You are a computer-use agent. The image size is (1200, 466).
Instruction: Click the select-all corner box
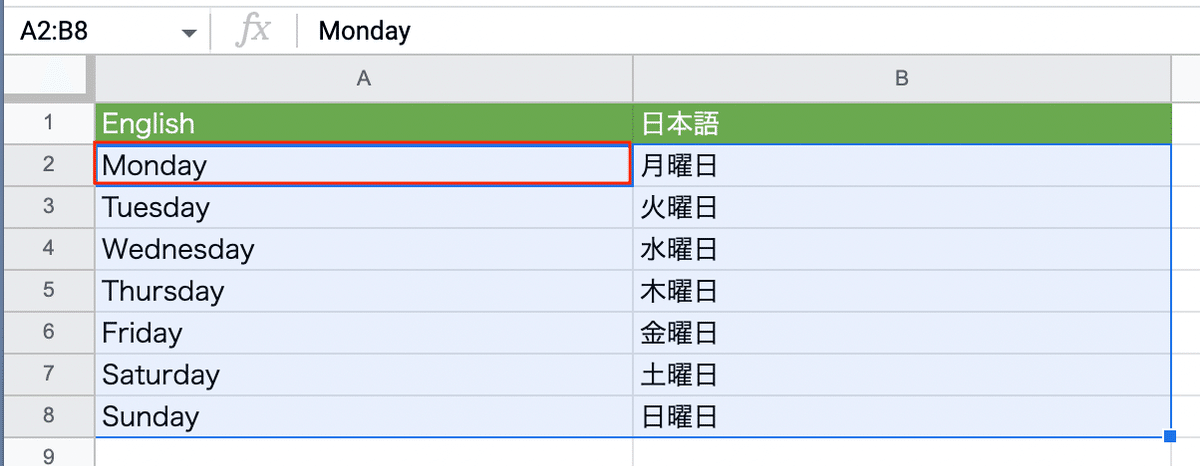pos(49,78)
